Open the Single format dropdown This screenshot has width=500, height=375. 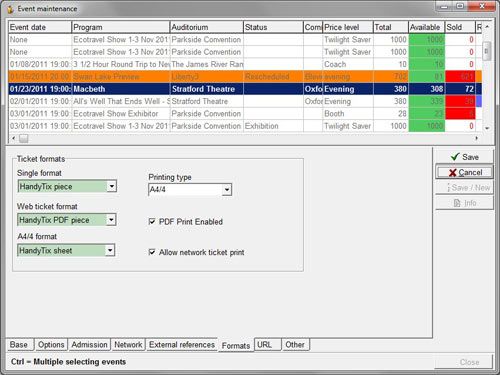click(x=112, y=186)
